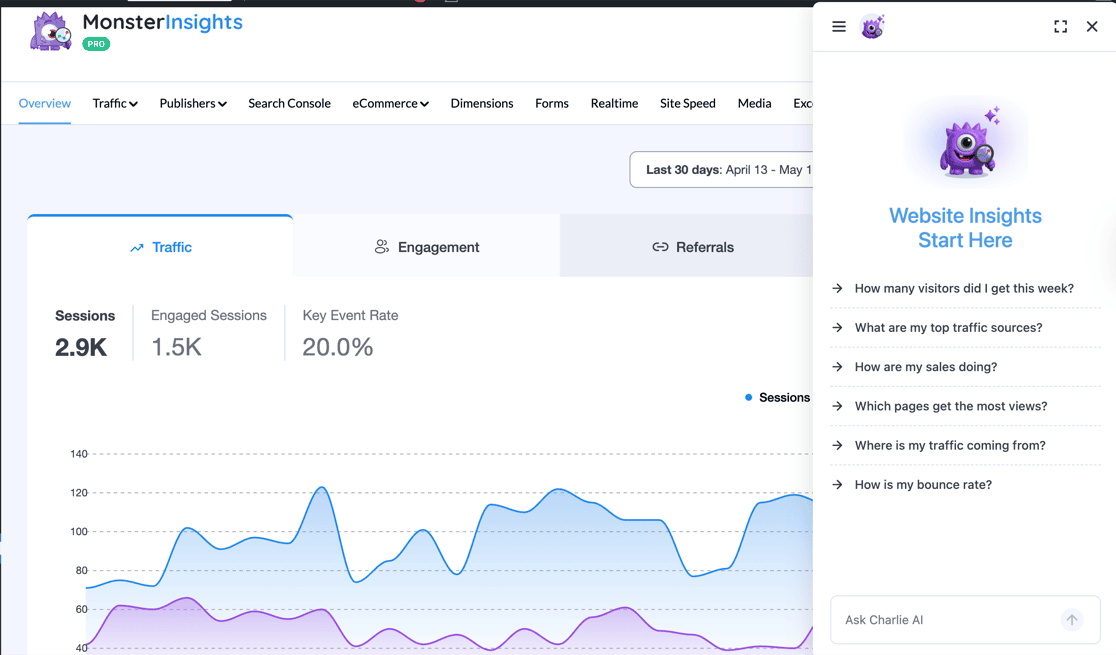Click the Engagement tab people icon
Viewport: 1116px width, 655px height.
point(381,247)
